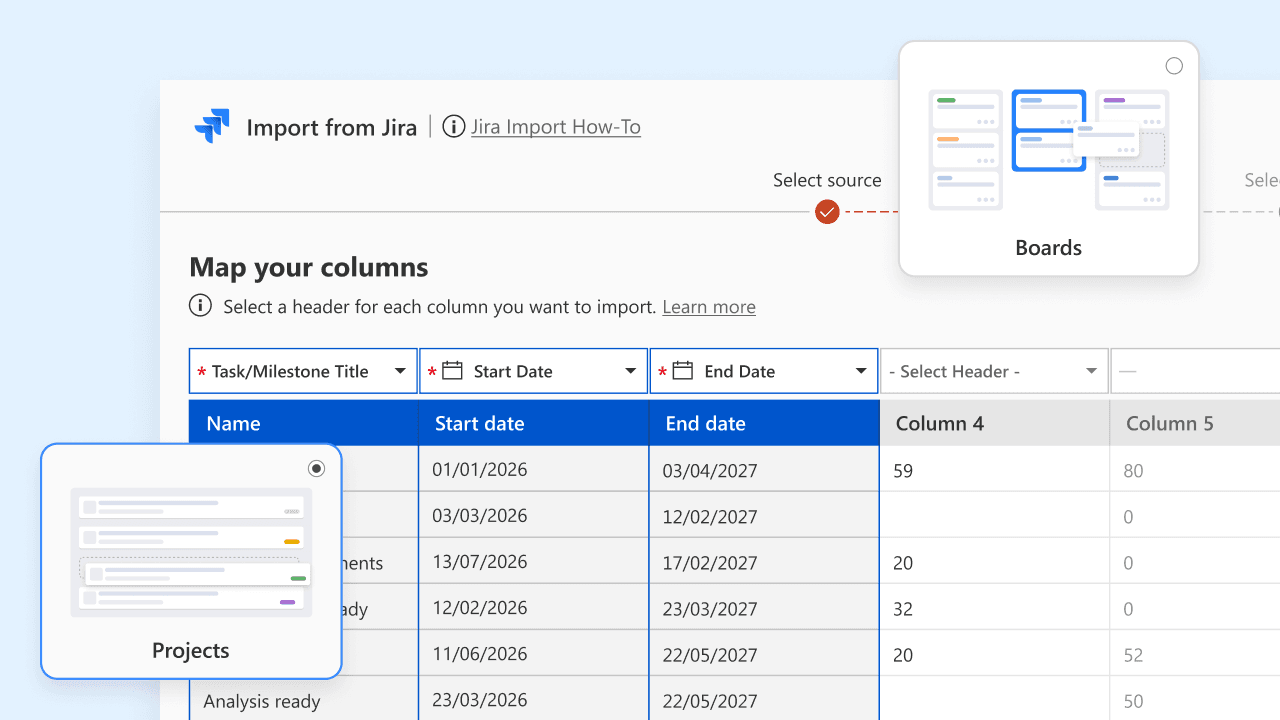Click end date cell 17/02/2027
1280x720 pixels.
(764, 562)
